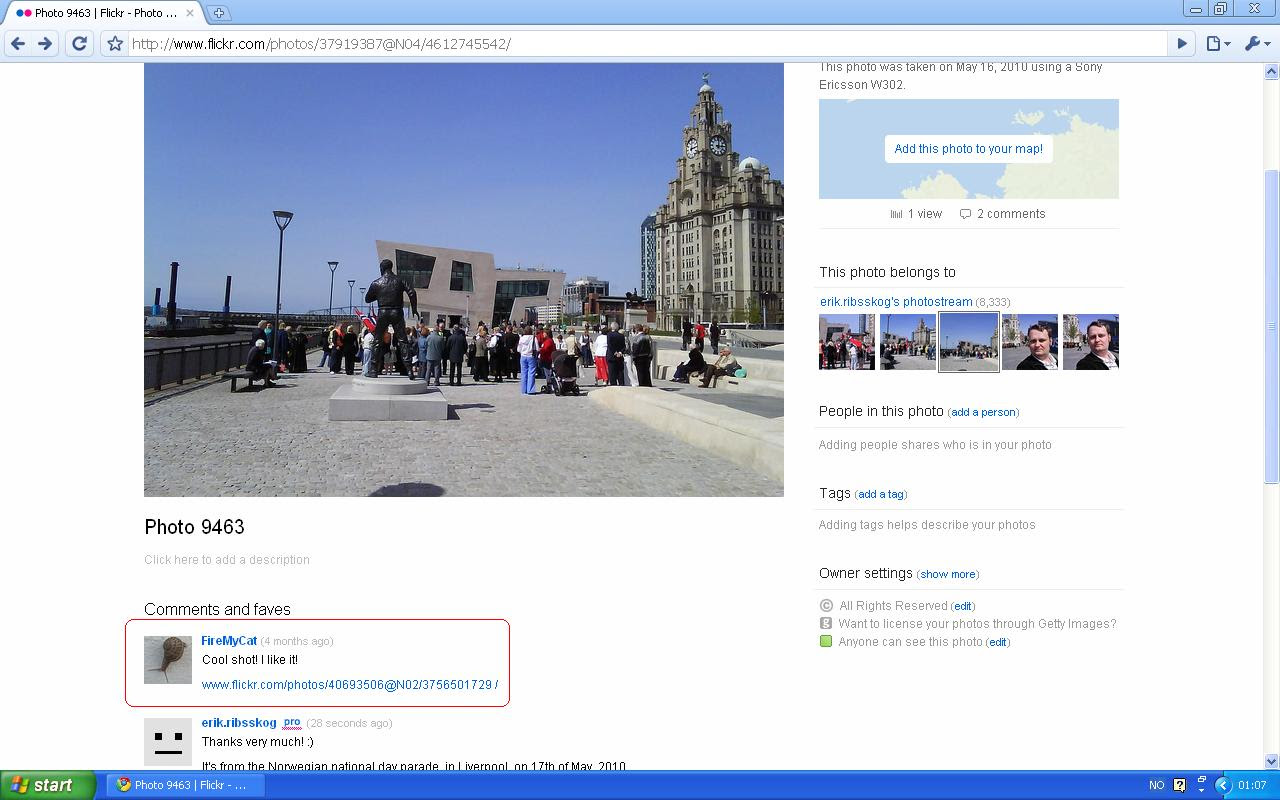The height and width of the screenshot is (800, 1280).
Task: Click the Photo 9463 title to edit it
Action: pyautogui.click(x=194, y=527)
